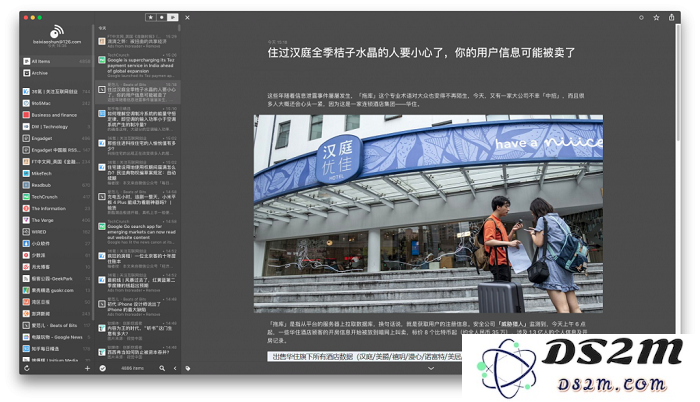Refresh feeds with the sync icon
The image size is (700, 402).
(27, 368)
